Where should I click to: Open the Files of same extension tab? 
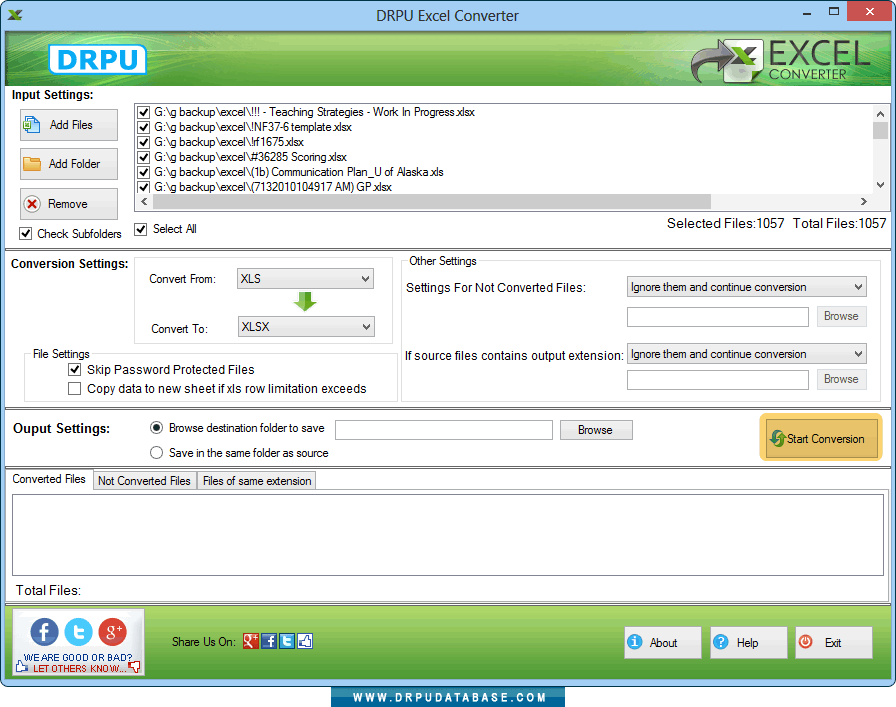[x=256, y=480]
